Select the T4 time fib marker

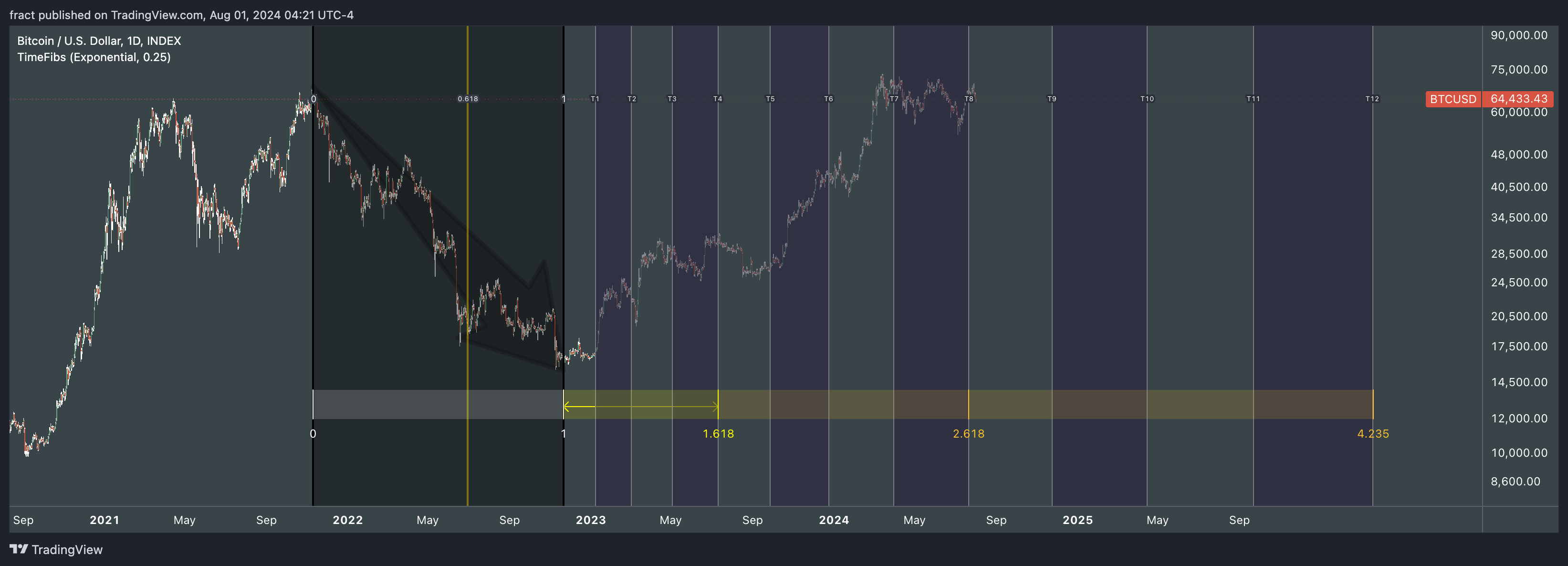(718, 99)
